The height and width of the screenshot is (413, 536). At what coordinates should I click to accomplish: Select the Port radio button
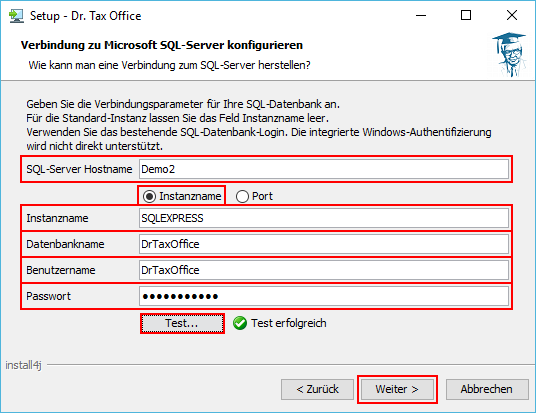coord(242,196)
